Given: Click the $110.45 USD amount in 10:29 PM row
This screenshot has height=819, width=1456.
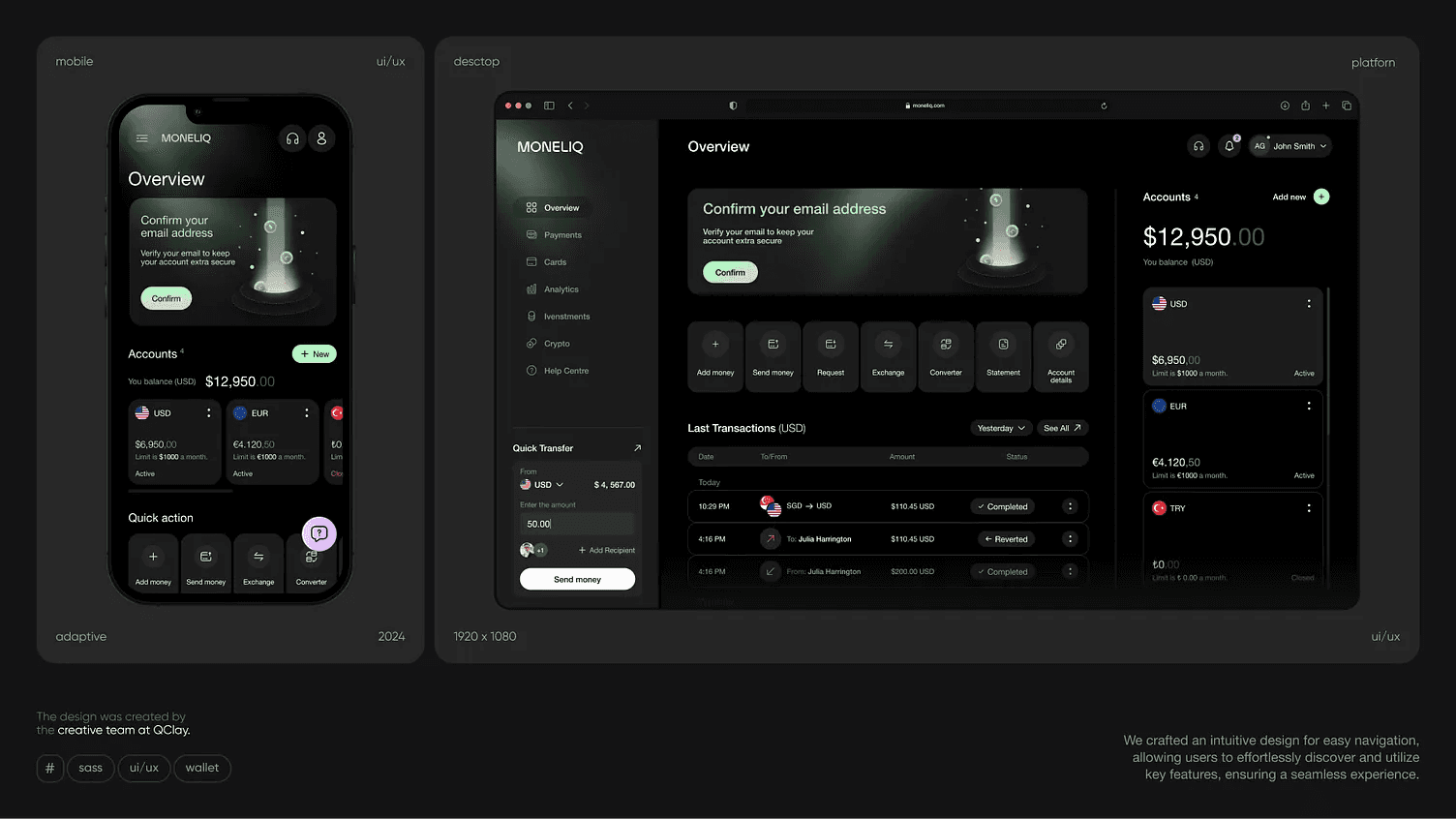Looking at the screenshot, I should tap(913, 506).
